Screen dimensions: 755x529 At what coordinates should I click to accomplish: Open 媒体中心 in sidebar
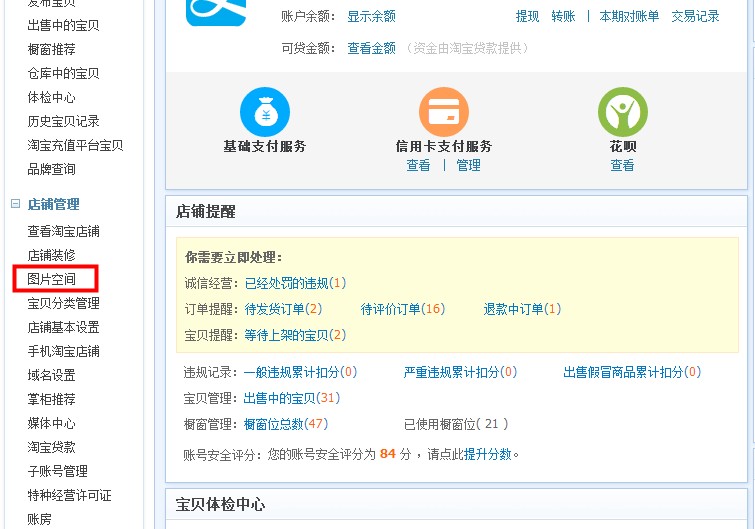pyautogui.click(x=52, y=424)
